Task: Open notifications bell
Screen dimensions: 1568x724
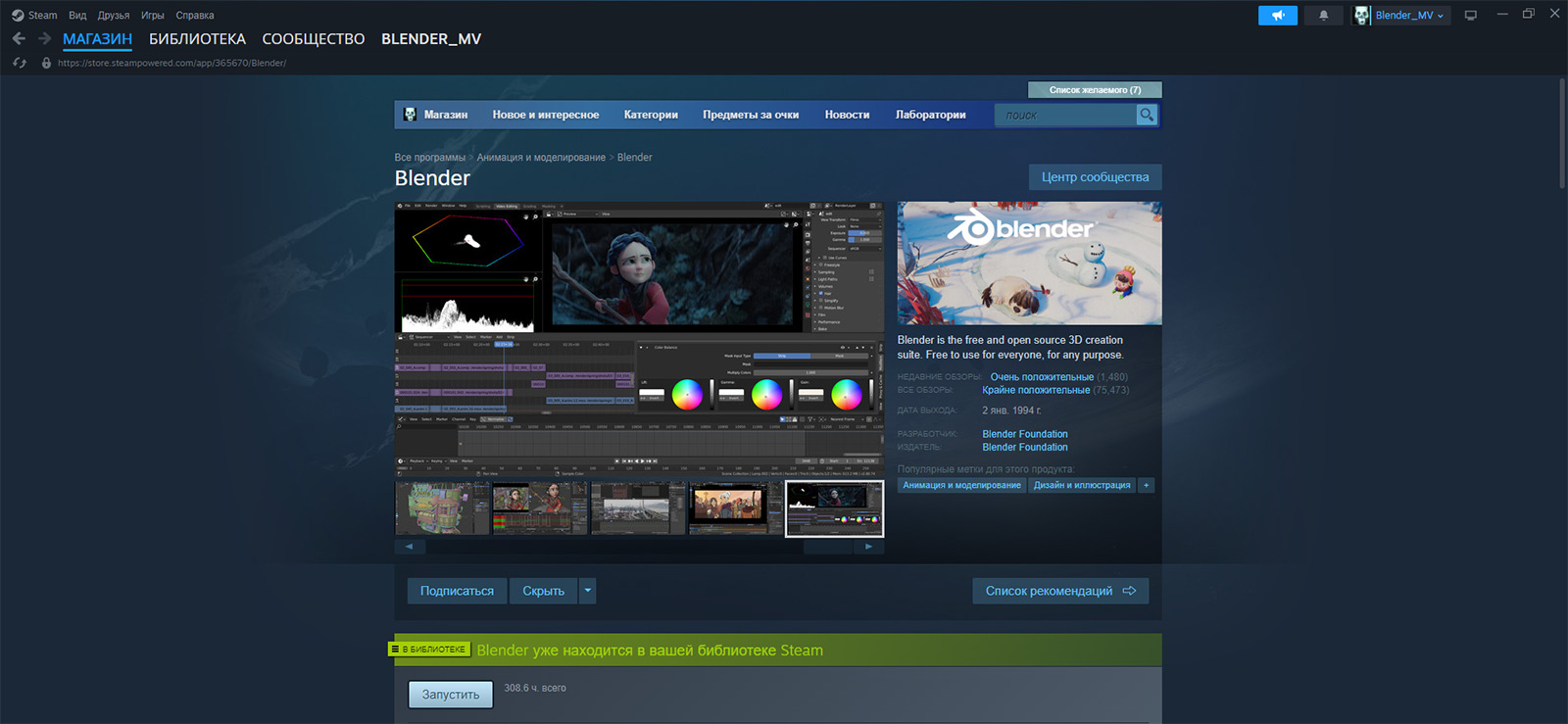Action: point(1324,16)
